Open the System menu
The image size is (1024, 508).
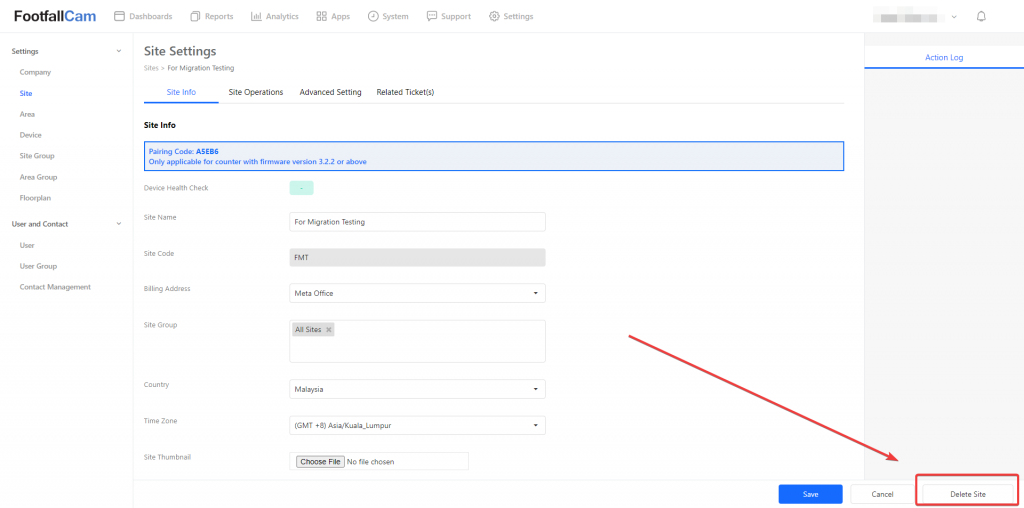tap(387, 16)
